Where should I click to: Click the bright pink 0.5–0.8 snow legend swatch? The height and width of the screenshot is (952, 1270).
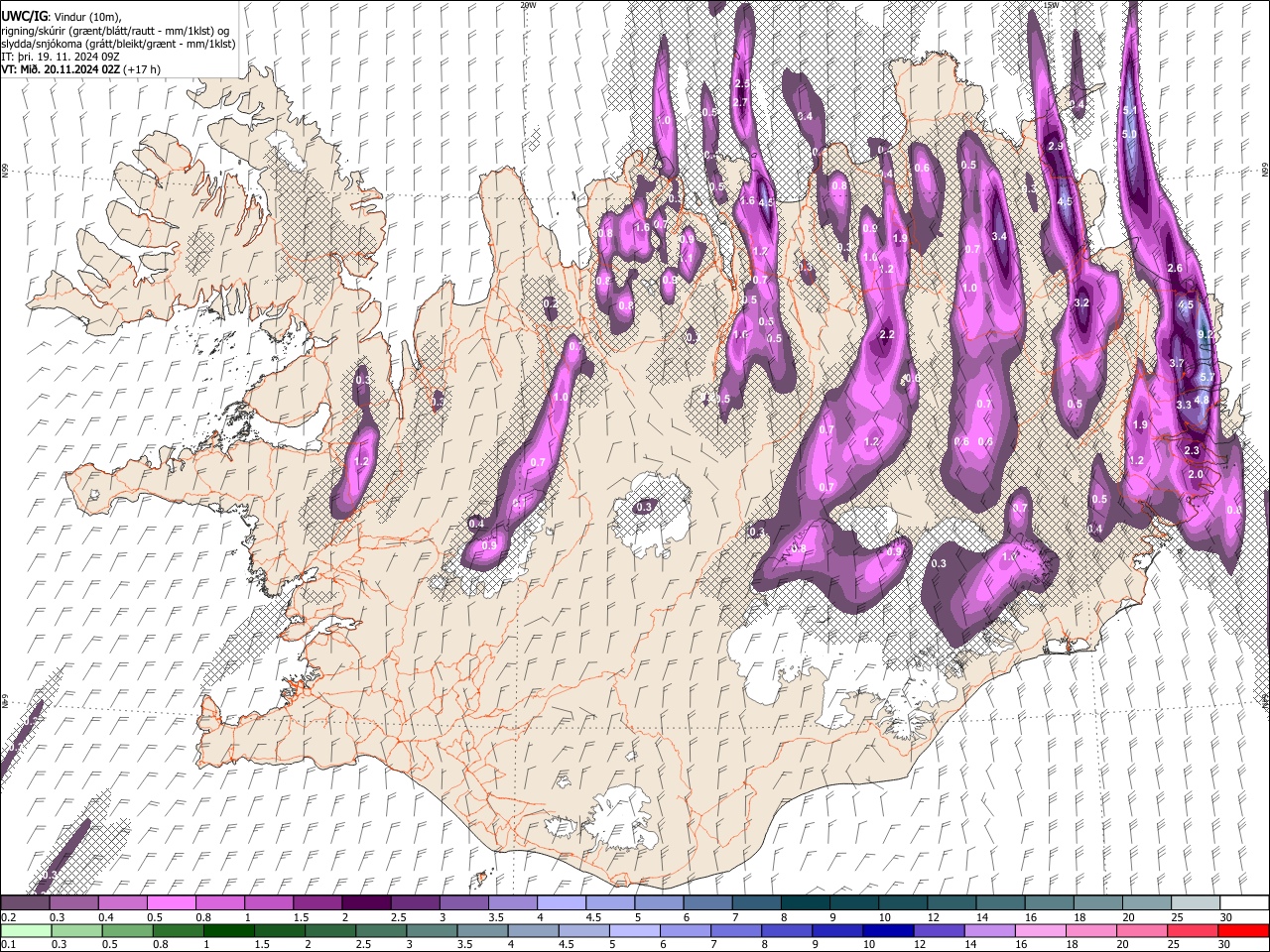(x=173, y=903)
